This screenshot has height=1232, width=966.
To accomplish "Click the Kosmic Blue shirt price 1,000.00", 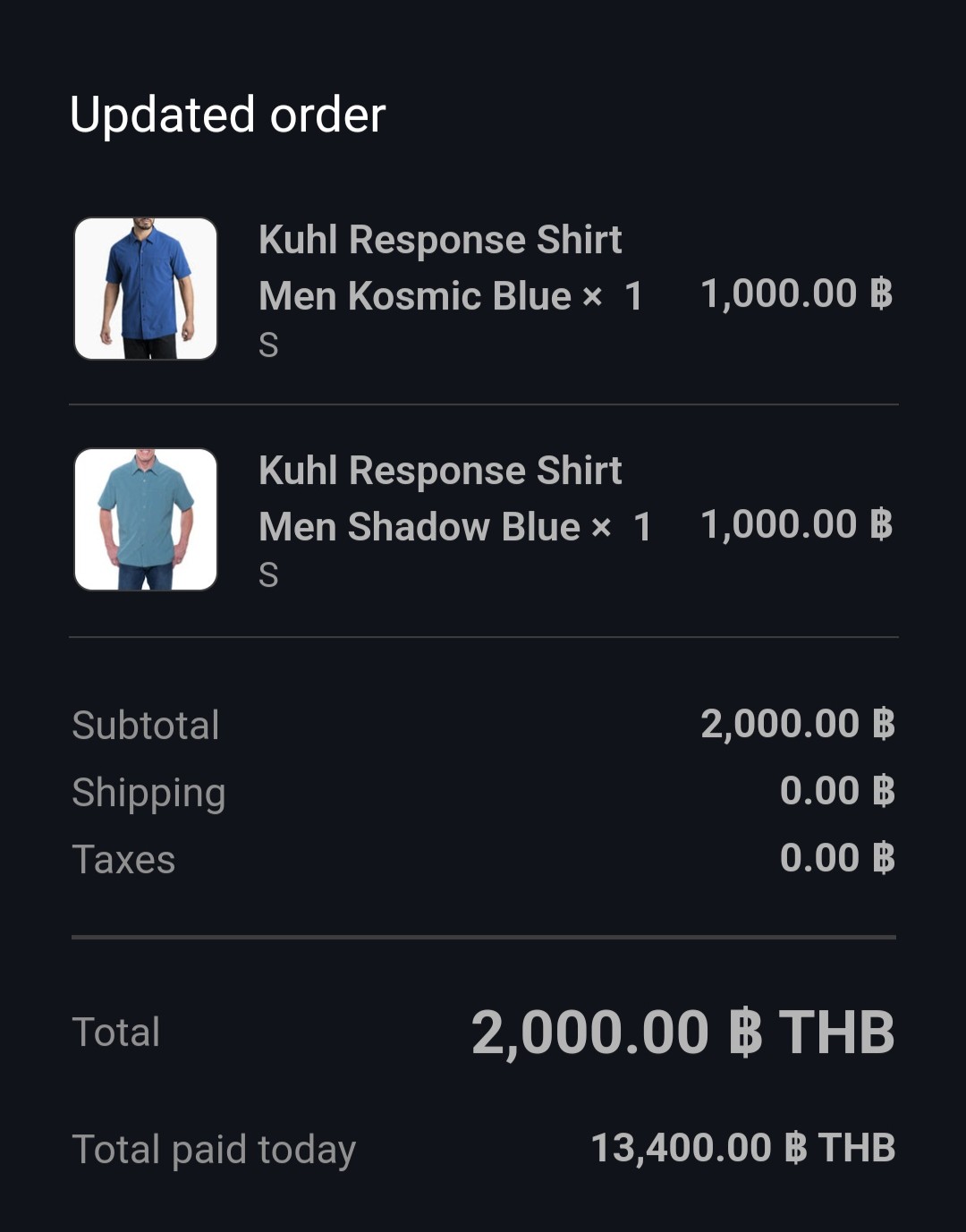I will (796, 293).
